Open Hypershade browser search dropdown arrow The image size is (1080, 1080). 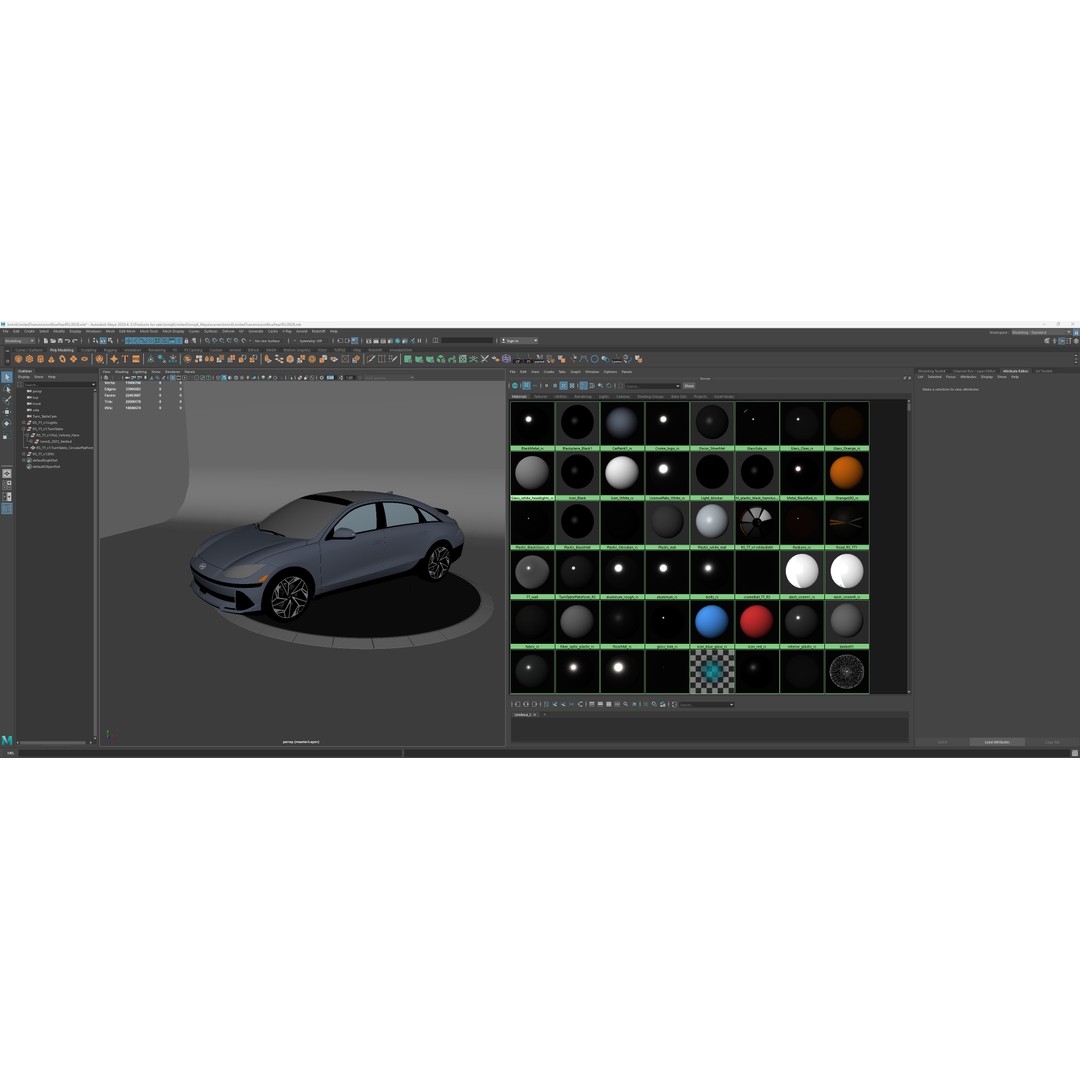[x=678, y=386]
